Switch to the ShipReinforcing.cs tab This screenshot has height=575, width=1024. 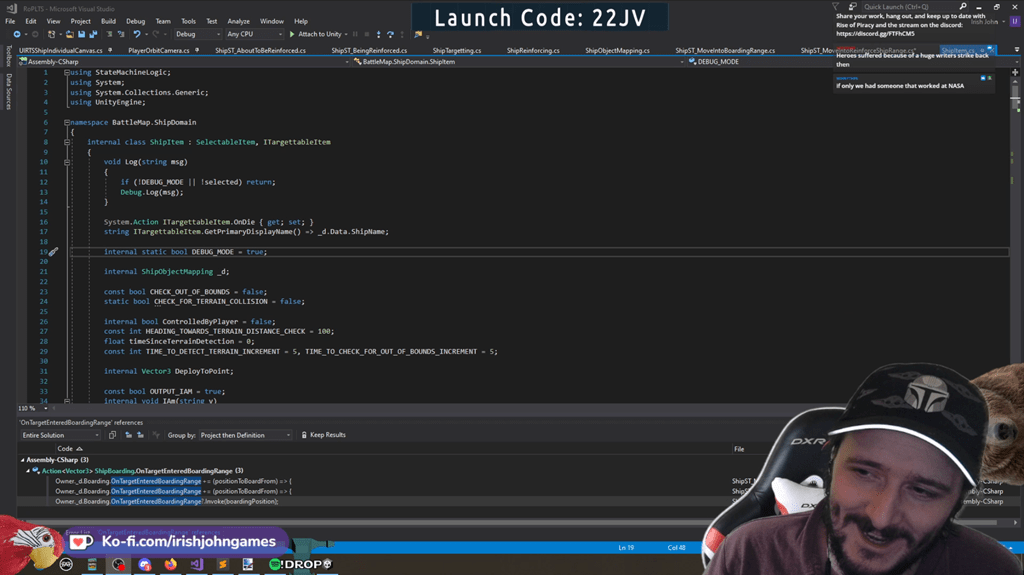point(533,50)
